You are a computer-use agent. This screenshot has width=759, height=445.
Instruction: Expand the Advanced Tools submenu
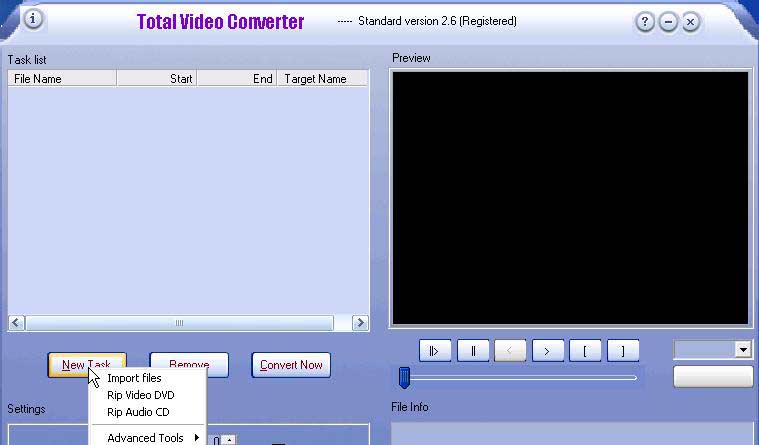point(148,438)
